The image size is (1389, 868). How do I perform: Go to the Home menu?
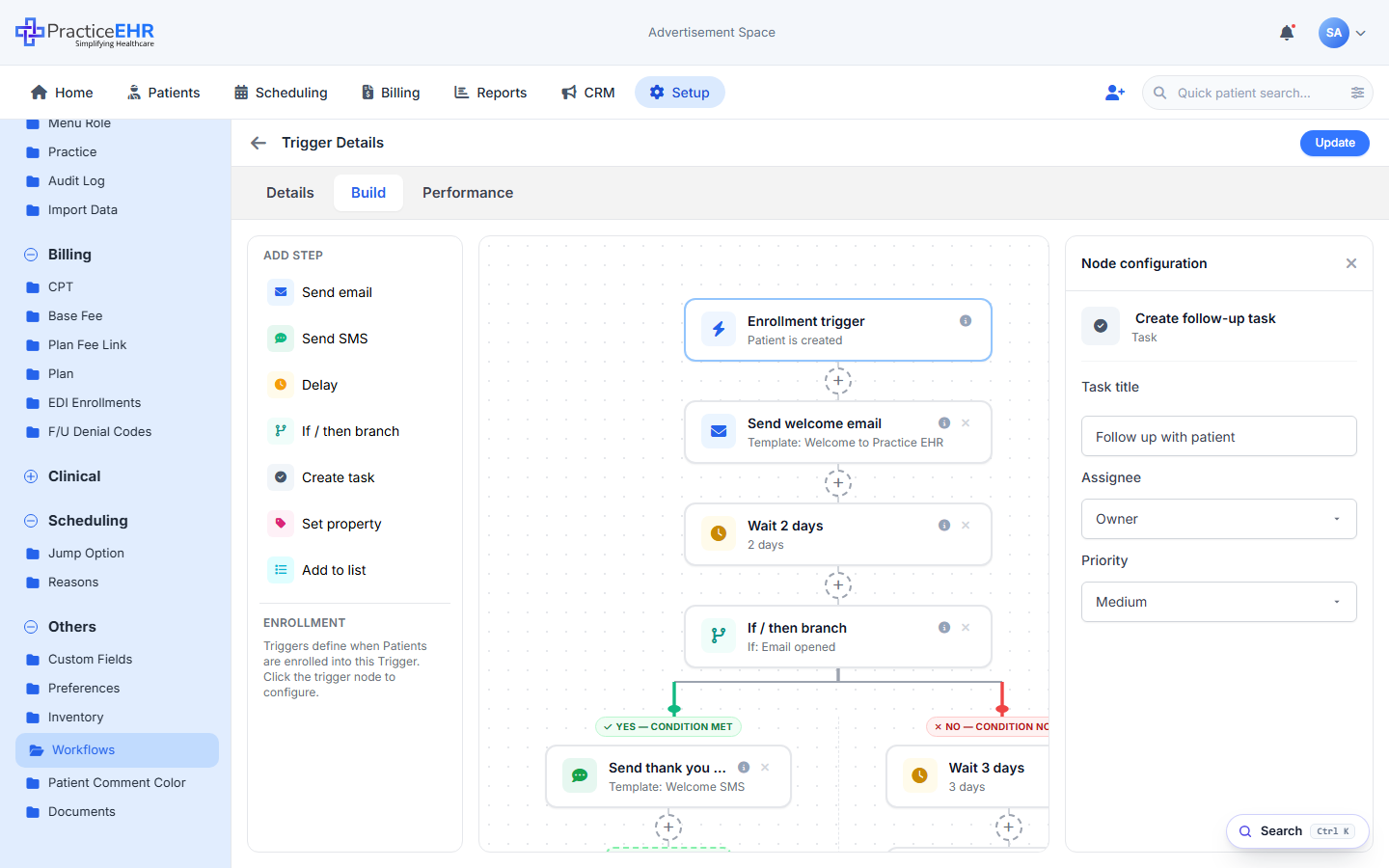click(62, 93)
